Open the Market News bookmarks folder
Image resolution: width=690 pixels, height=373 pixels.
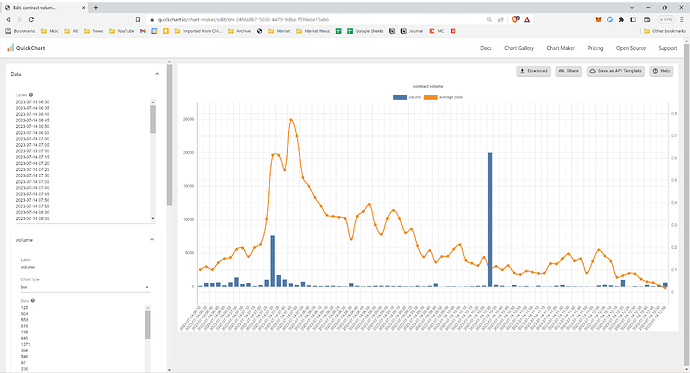point(313,31)
